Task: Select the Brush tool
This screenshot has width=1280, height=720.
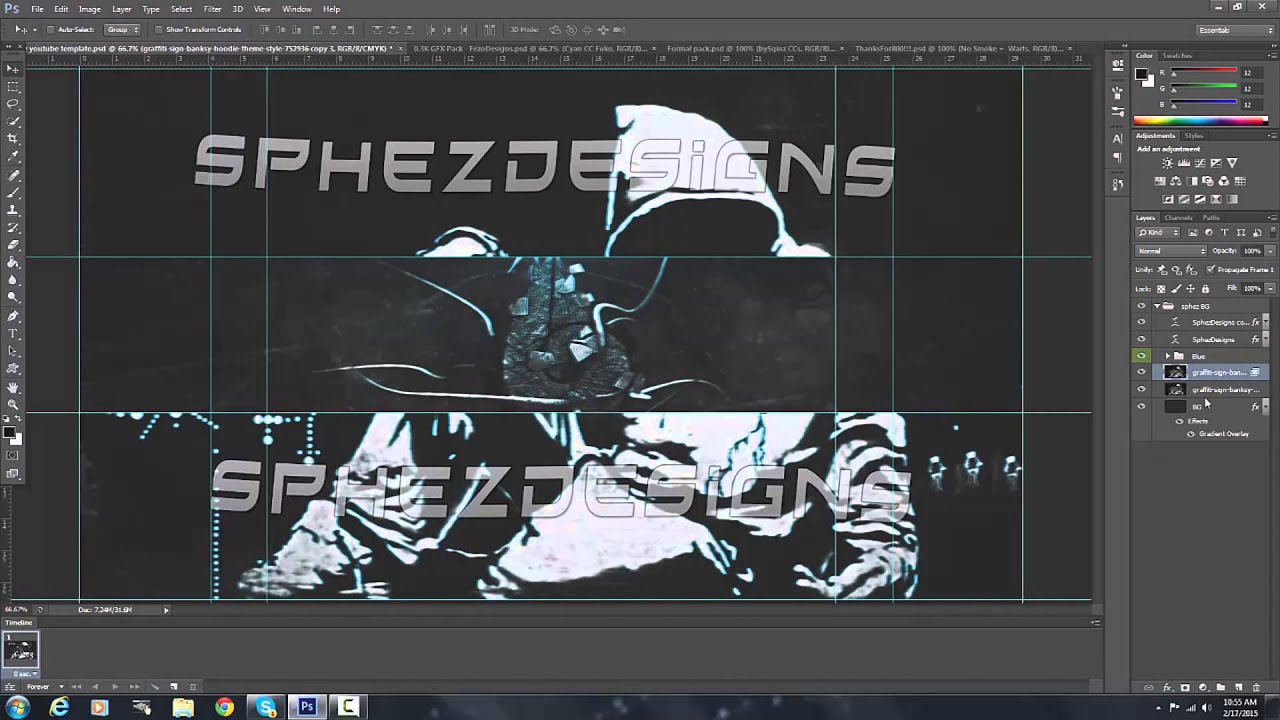Action: (12, 192)
